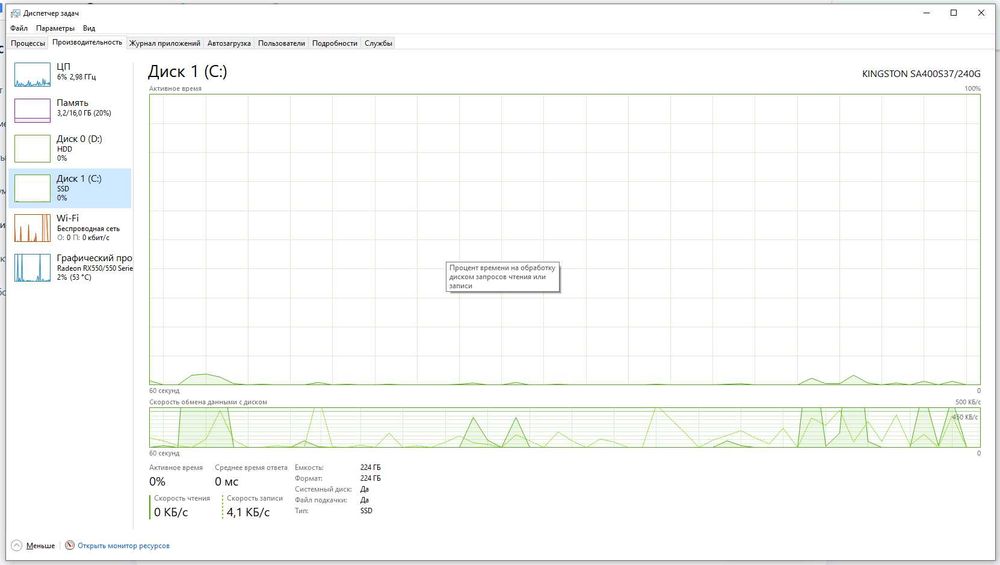Switch to the Службы tab

(x=378, y=43)
